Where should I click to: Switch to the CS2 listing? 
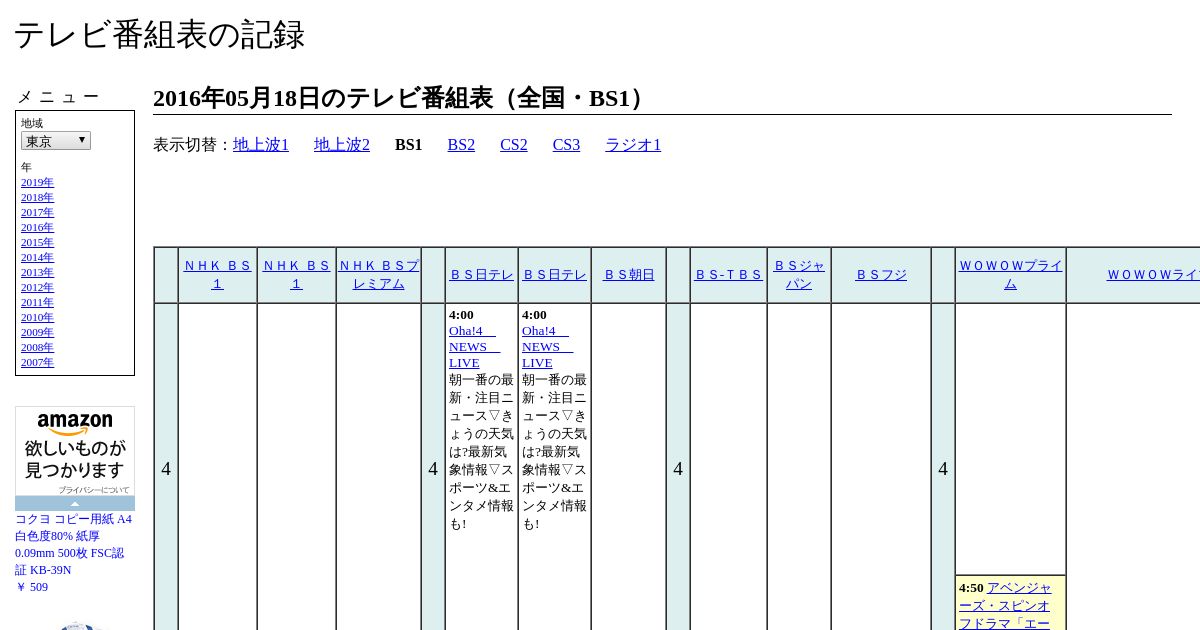tap(514, 145)
